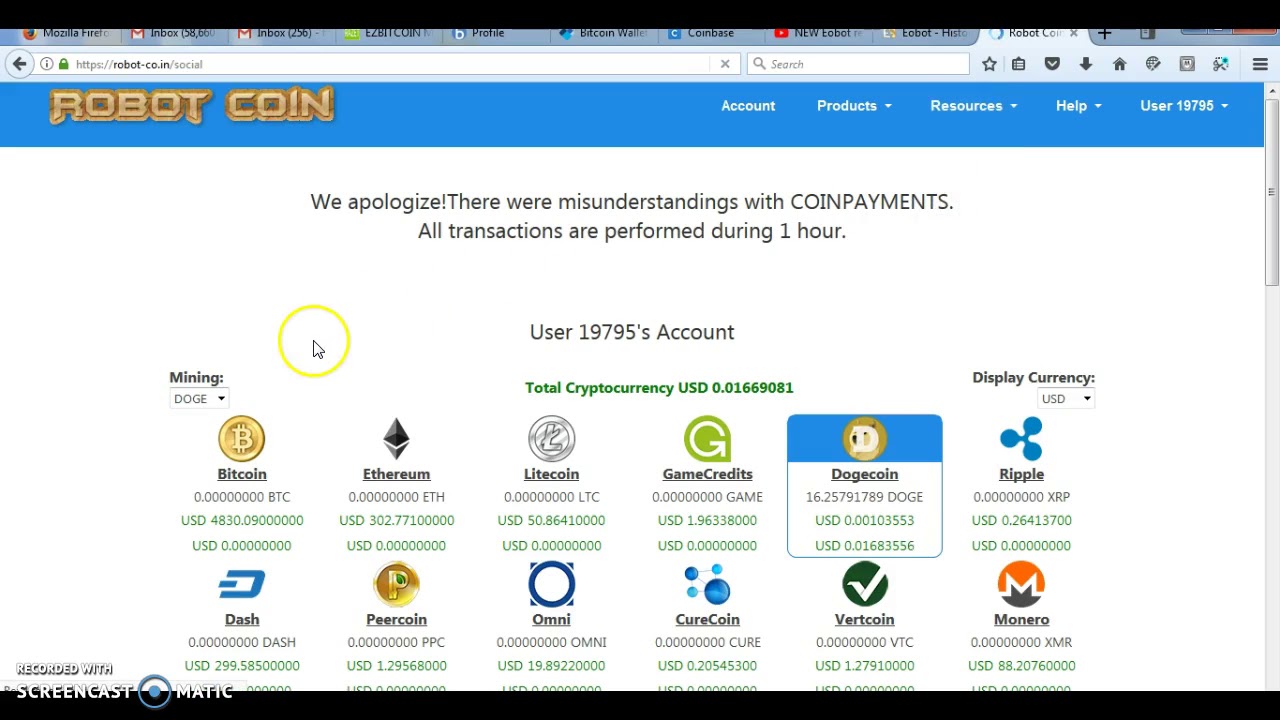The image size is (1280, 720).
Task: Click the Peercoin icon
Action: 396,585
